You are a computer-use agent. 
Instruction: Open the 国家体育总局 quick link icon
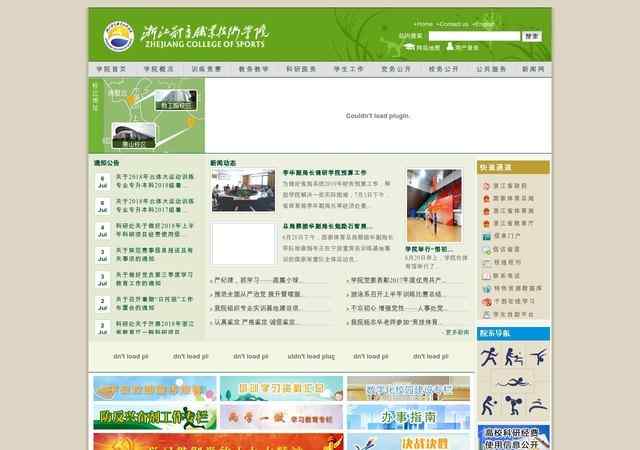tap(486, 198)
